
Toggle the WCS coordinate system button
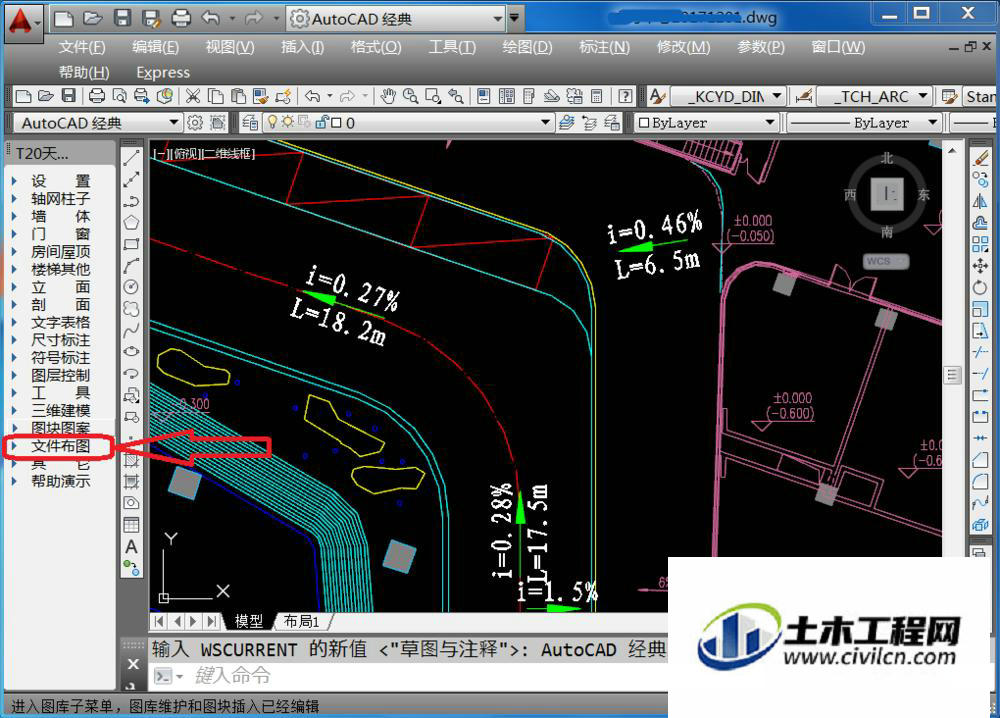(x=886, y=261)
